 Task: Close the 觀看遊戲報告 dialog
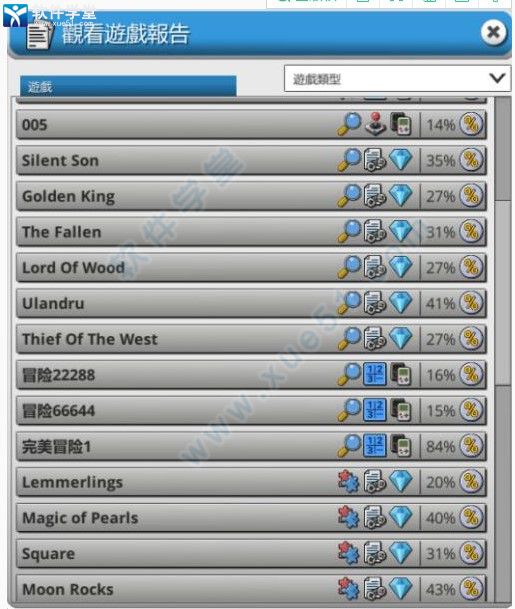point(494,32)
